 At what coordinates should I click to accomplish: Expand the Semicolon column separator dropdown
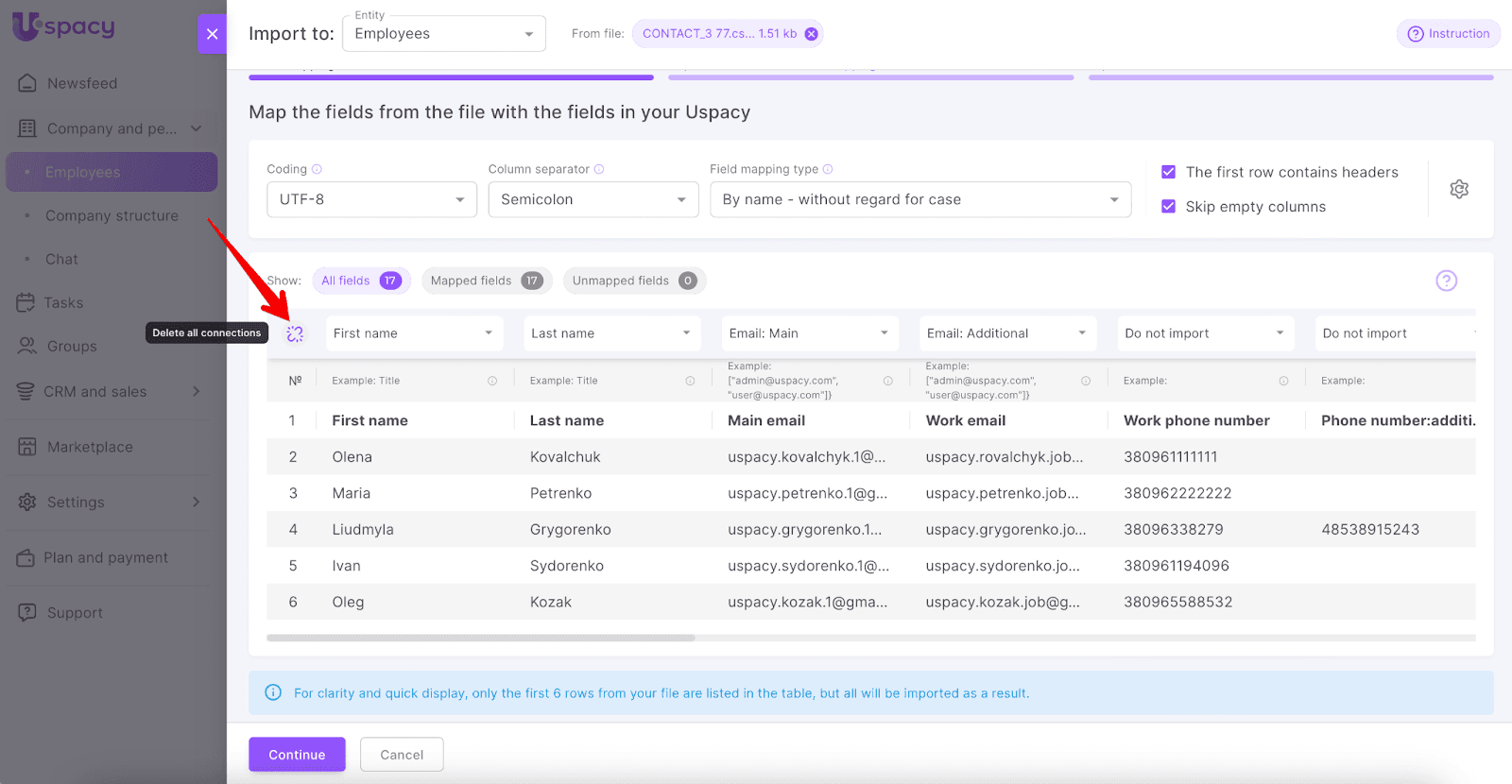pos(593,199)
